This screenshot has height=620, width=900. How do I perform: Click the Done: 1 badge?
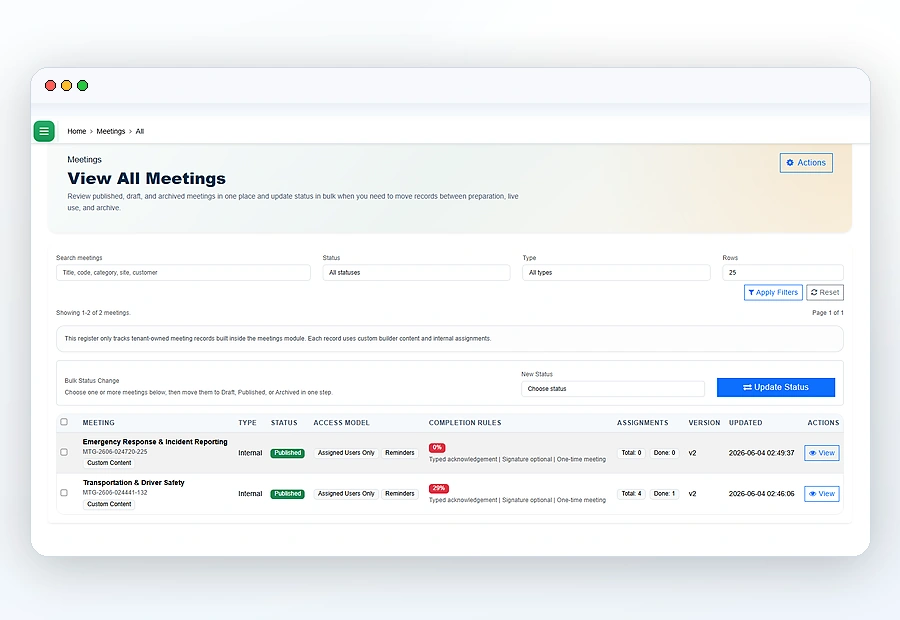click(x=664, y=494)
